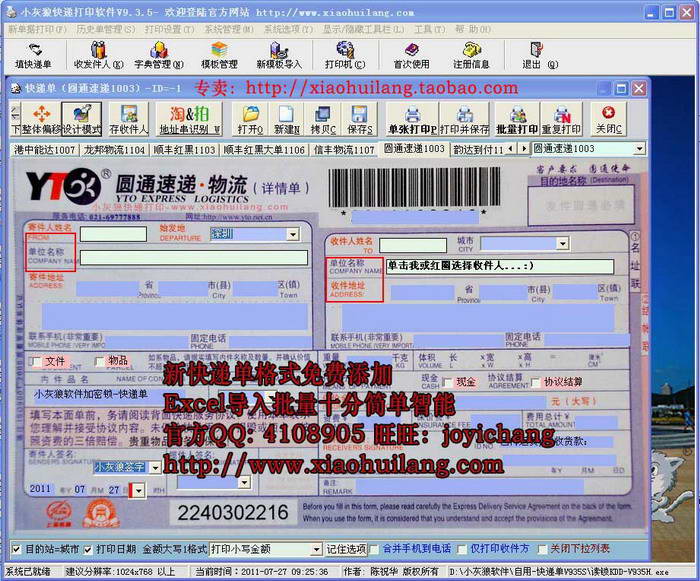Expand the 小灰狼签字 signature dropdown
The image size is (700, 581).
point(155,468)
